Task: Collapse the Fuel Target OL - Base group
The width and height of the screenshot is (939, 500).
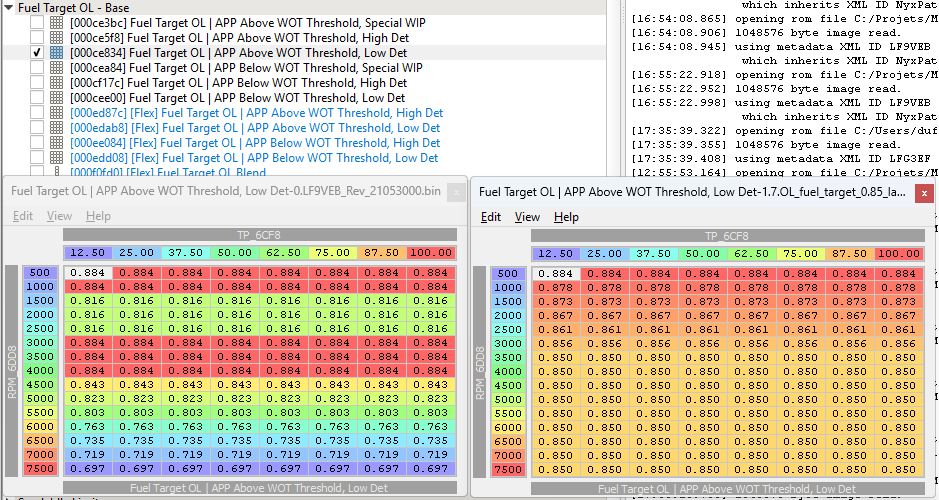Action: 8,8
